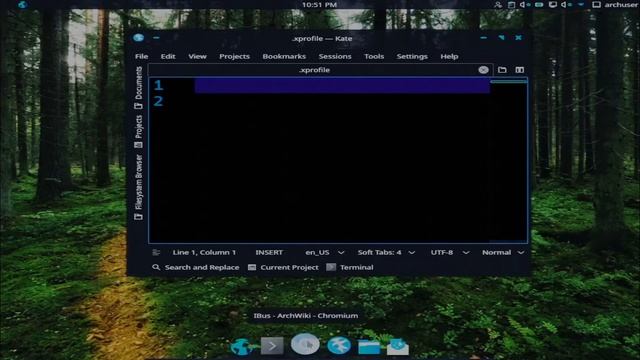Viewport: 640px width, 360px height.
Task: Click the display monitor icon in the system tray
Action: pyautogui.click(x=553, y=4)
